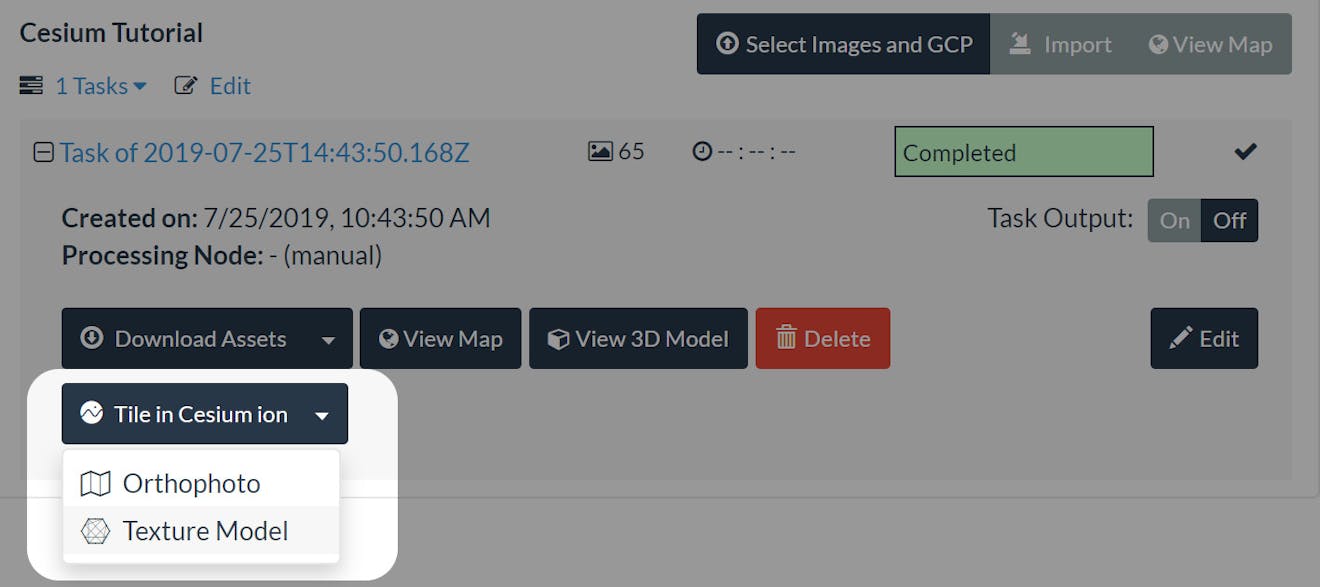The width and height of the screenshot is (1320, 587).
Task: Expand the 1 Tasks dropdown
Action: (100, 86)
